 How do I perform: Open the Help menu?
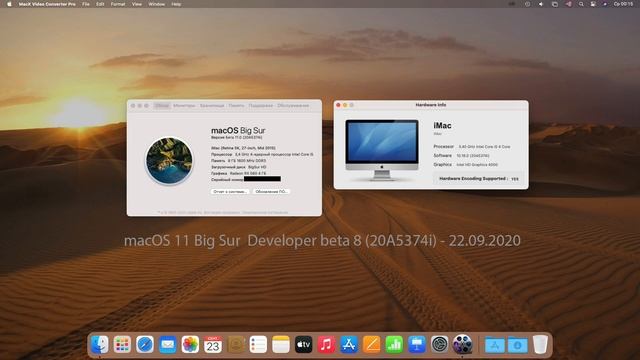click(176, 4)
